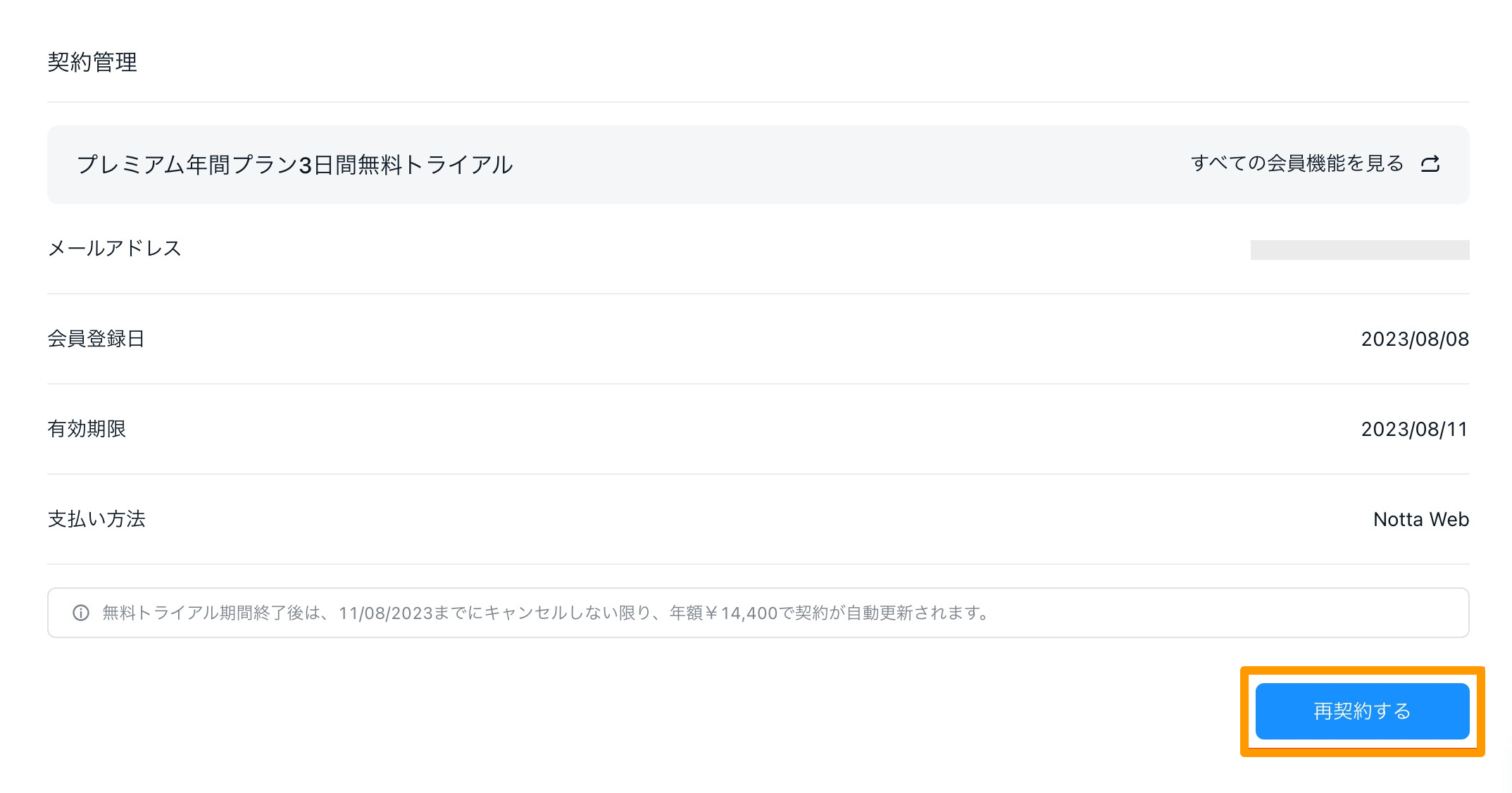Click the ¥14,400 price in the notice

pyautogui.click(x=741, y=613)
